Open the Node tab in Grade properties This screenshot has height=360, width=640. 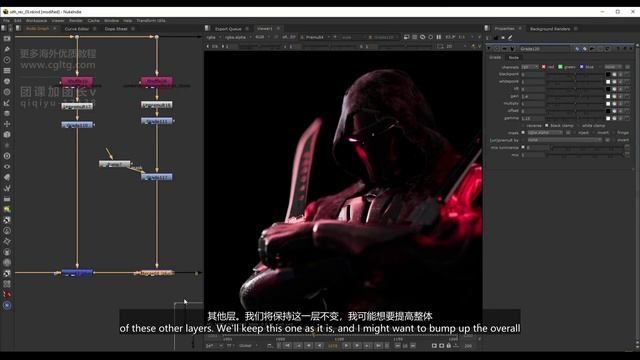click(514, 58)
